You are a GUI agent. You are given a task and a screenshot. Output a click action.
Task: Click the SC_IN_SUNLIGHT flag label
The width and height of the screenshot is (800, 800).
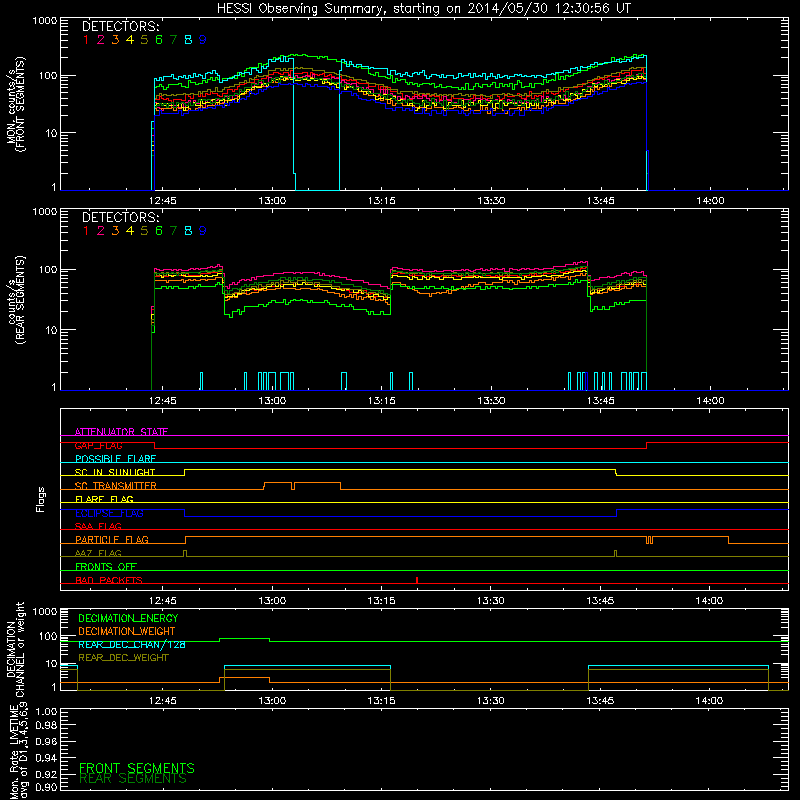[115, 472]
